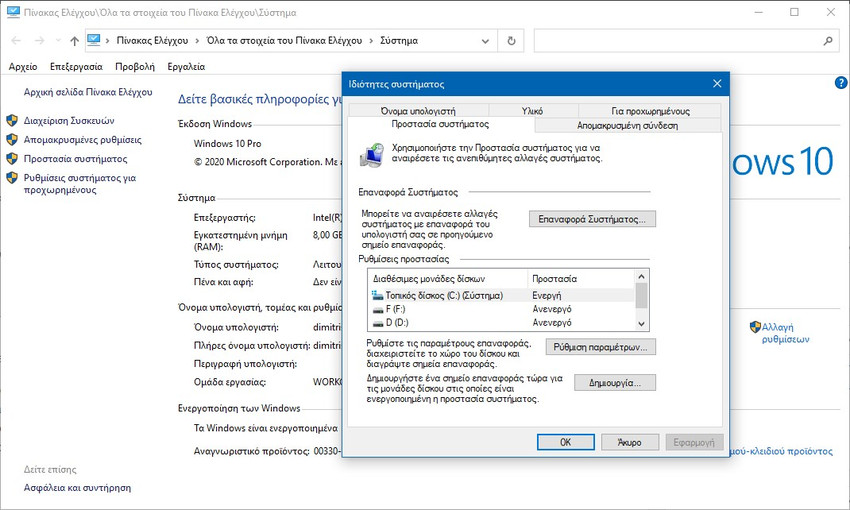The width and height of the screenshot is (850, 510).
Task: Open Απομακρυσμένες ρυθμίσεις link
Action: coord(82,140)
